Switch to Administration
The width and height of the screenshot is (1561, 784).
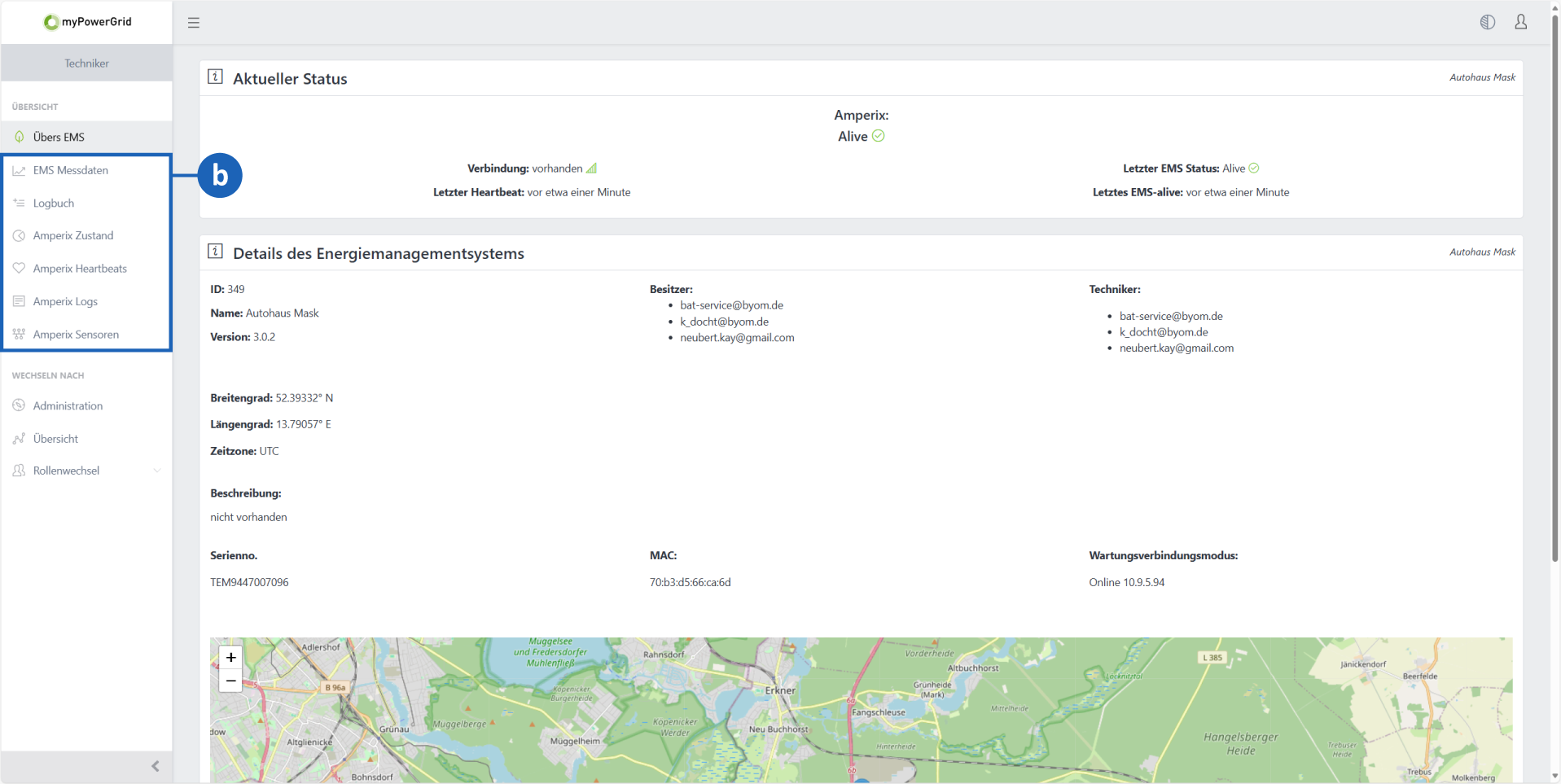[68, 405]
